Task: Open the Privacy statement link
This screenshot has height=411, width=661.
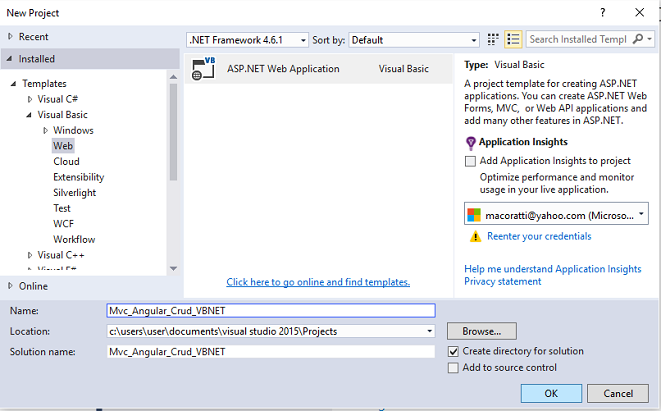Action: [x=502, y=281]
